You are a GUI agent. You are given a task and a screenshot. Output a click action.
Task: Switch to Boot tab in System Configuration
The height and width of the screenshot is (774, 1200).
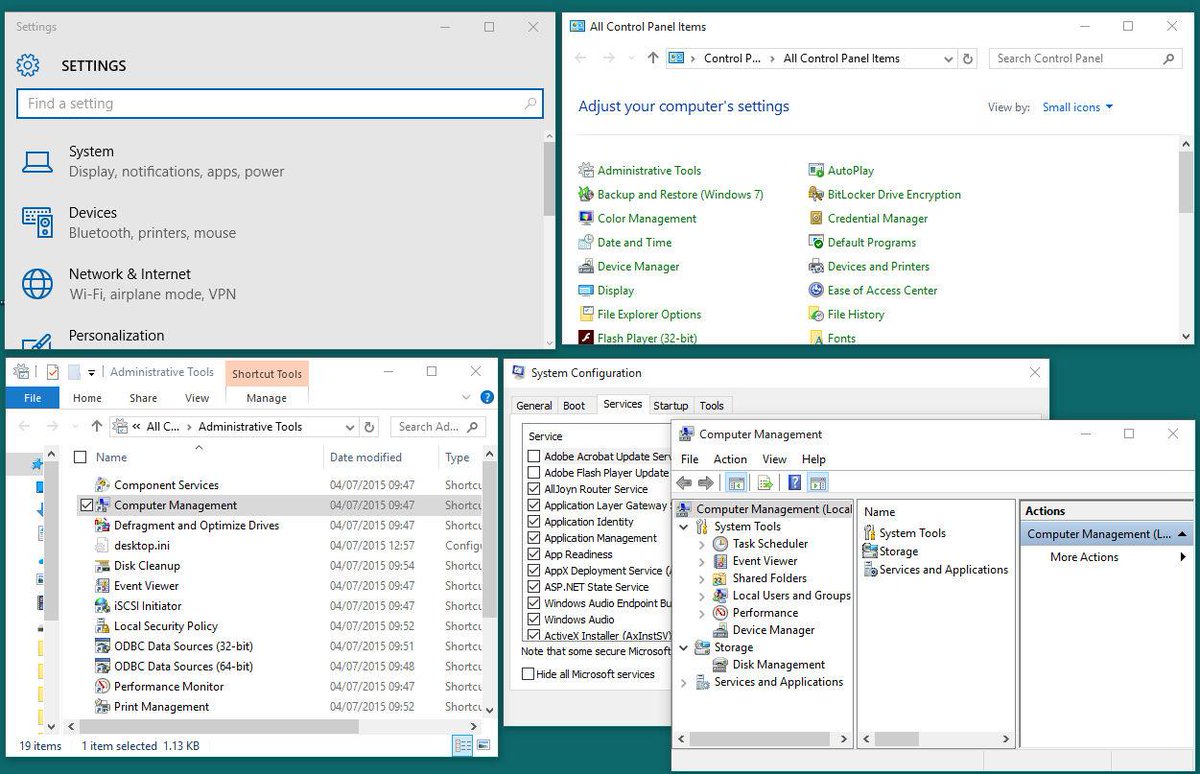tap(574, 406)
